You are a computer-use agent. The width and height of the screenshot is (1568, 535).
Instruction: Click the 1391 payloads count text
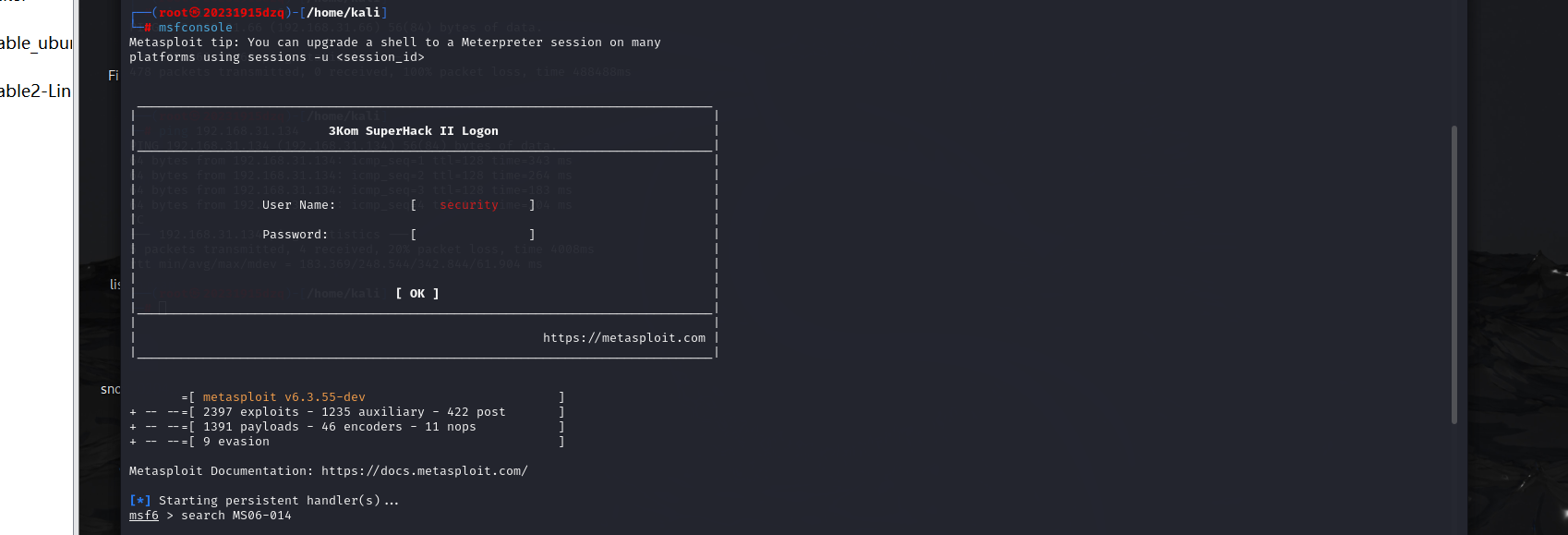[x=250, y=427]
